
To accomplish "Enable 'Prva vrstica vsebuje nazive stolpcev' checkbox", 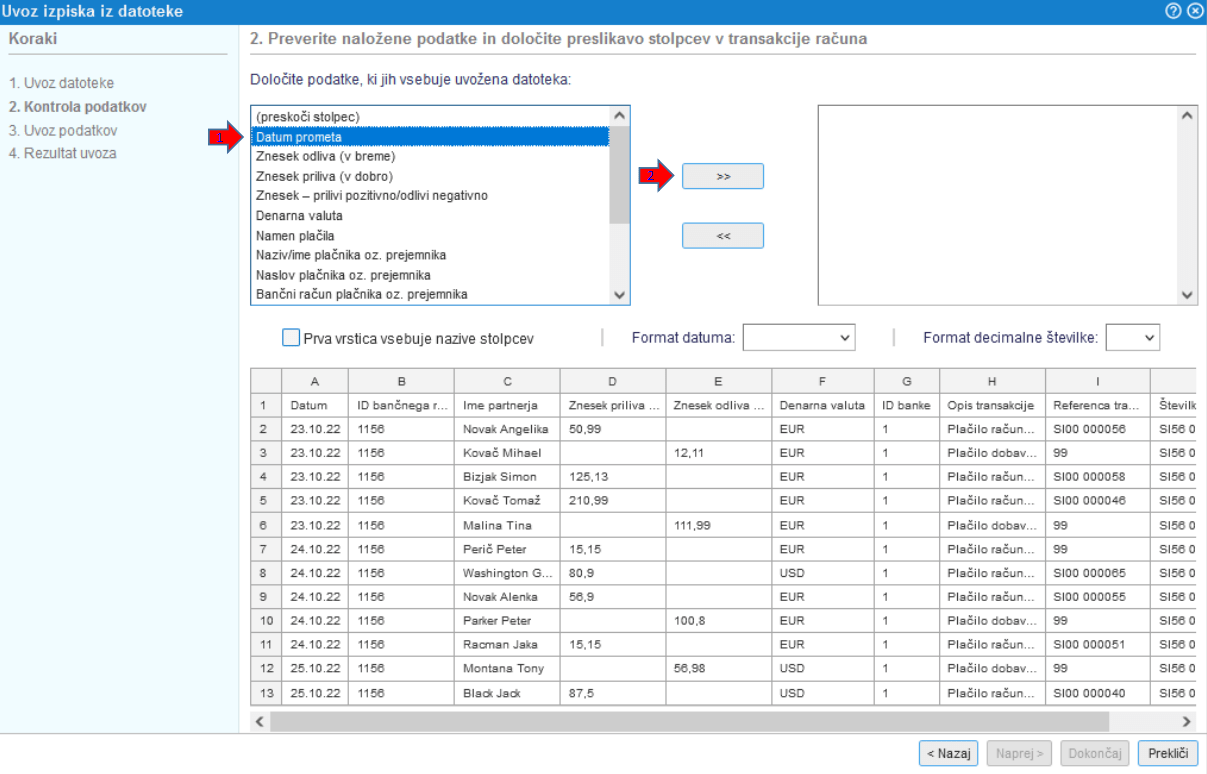I will point(291,338).
